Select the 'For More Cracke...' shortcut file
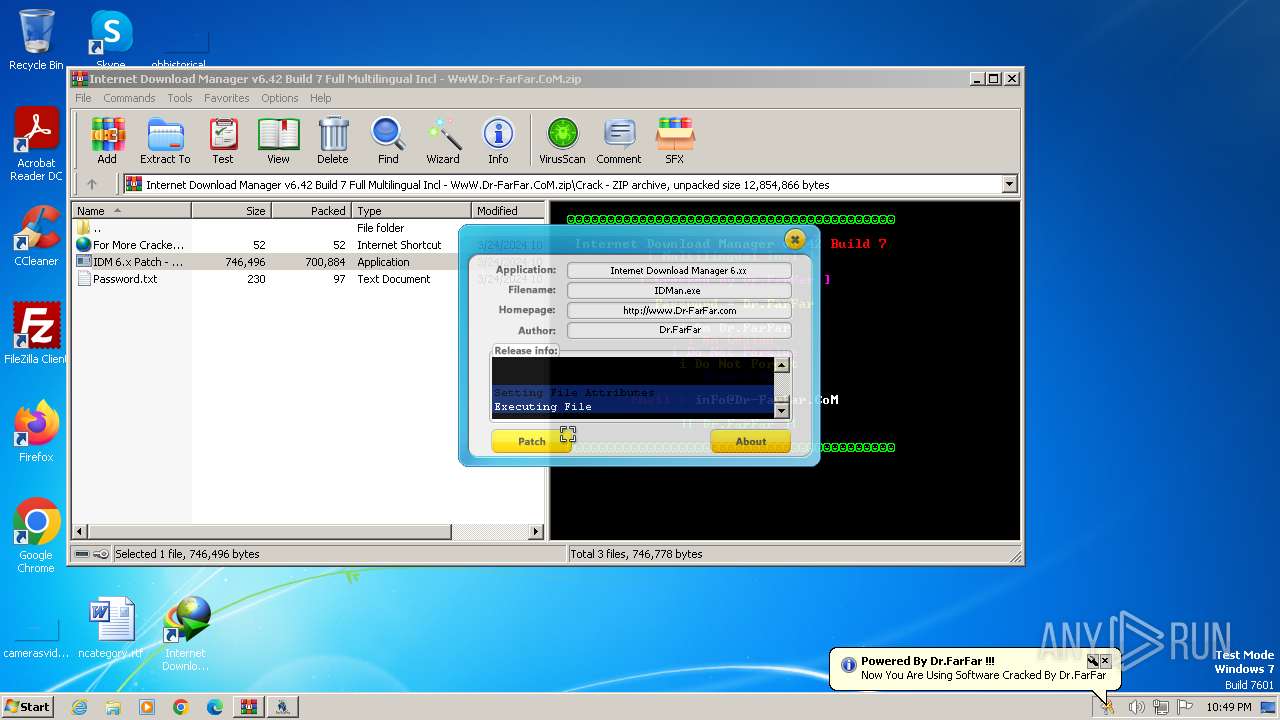Image resolution: width=1280 pixels, height=720 pixels. [x=308, y=245]
